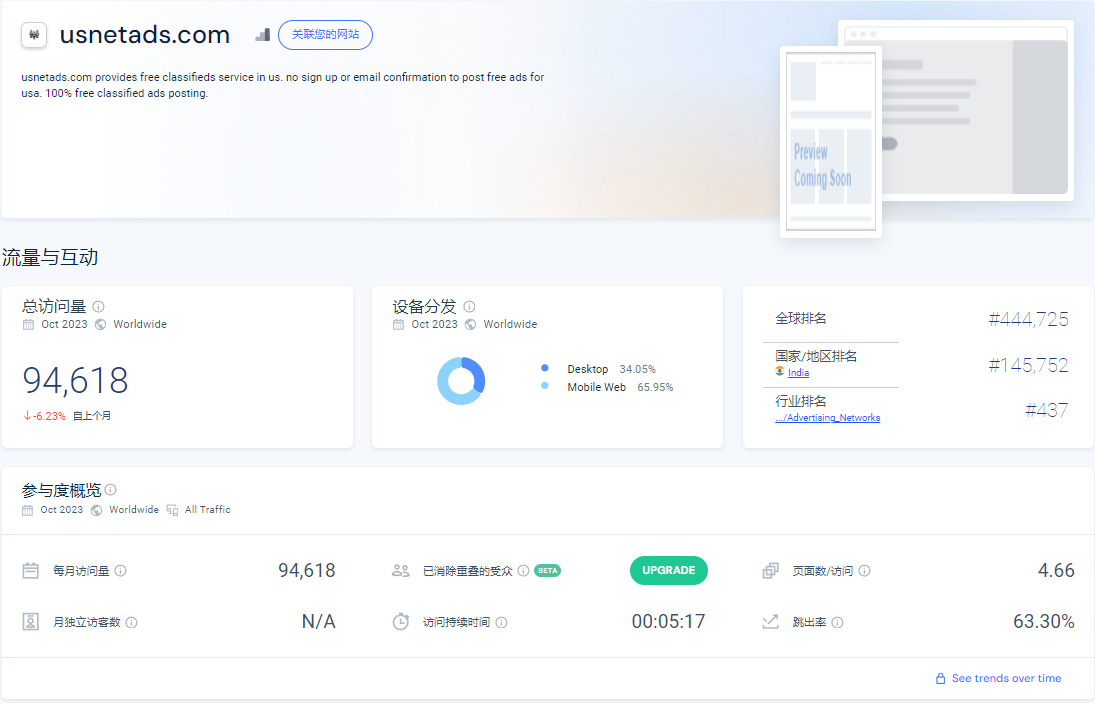Open See trends over time link
Viewport: 1095px width, 703px height.
click(1006, 678)
